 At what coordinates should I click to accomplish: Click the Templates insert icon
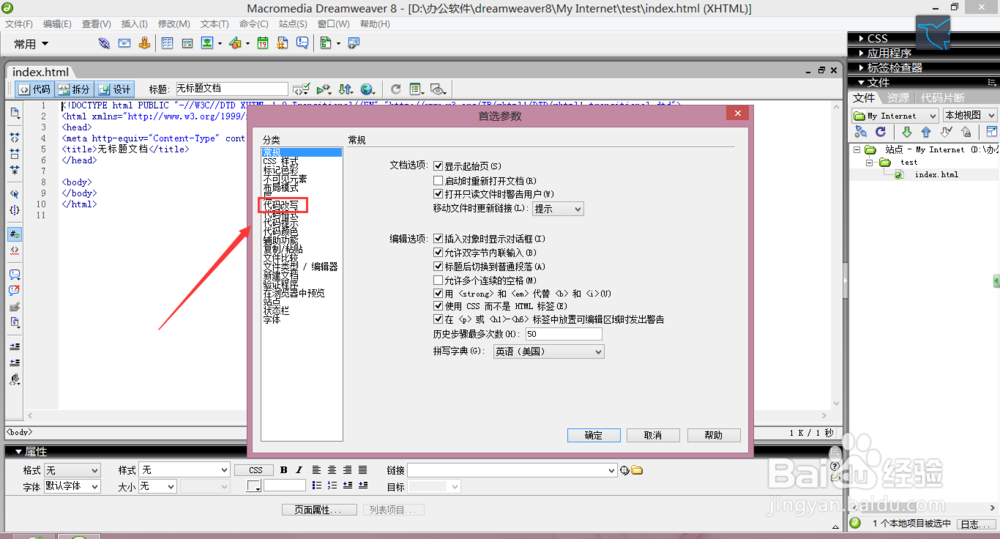coord(326,43)
